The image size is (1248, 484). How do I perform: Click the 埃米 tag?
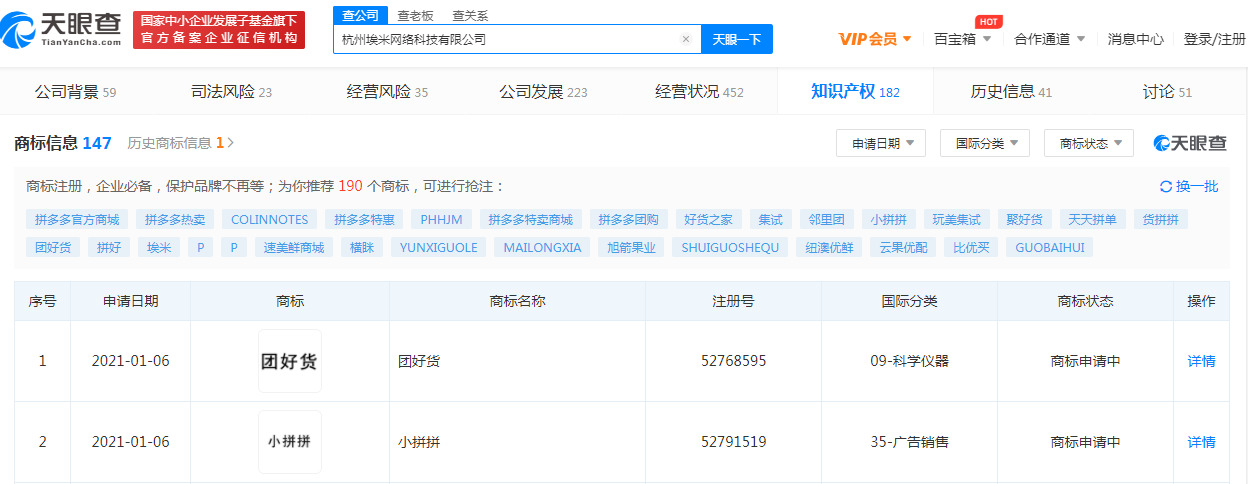tap(159, 247)
